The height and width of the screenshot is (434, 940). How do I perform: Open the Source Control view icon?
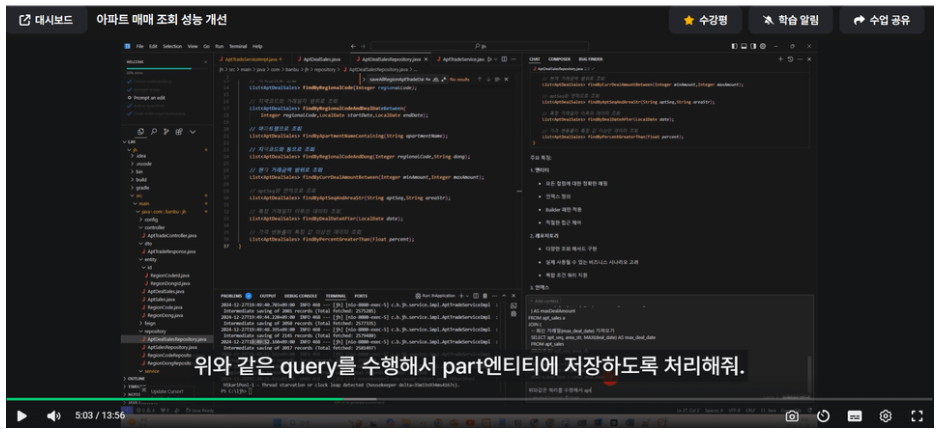166,132
